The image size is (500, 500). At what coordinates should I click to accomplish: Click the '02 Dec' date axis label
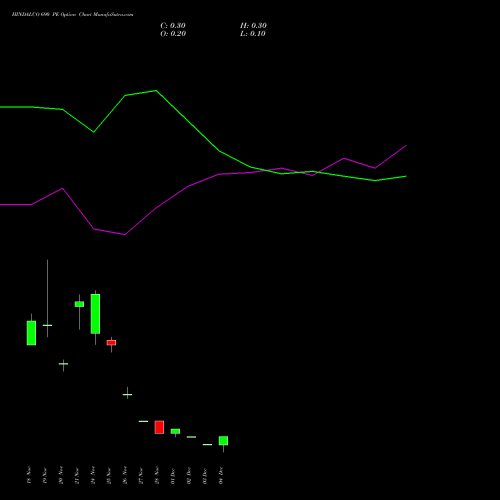point(189,475)
